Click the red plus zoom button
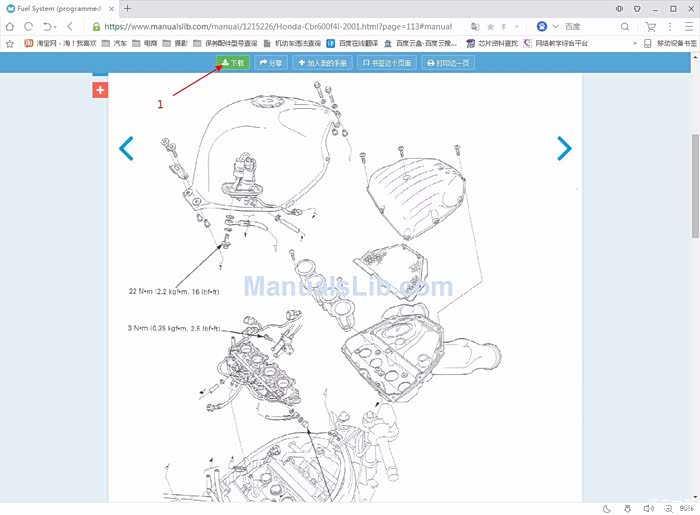Viewport: 700px width, 515px height. tap(100, 90)
